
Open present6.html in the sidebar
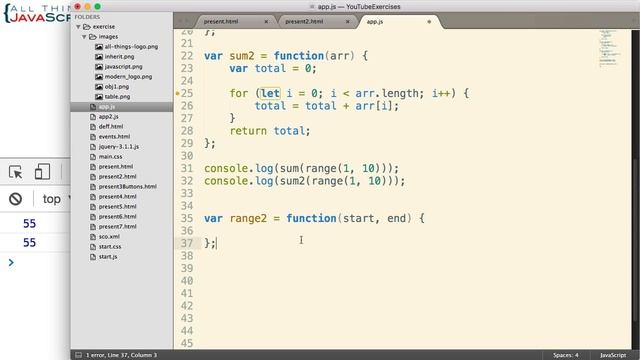tap(117, 217)
